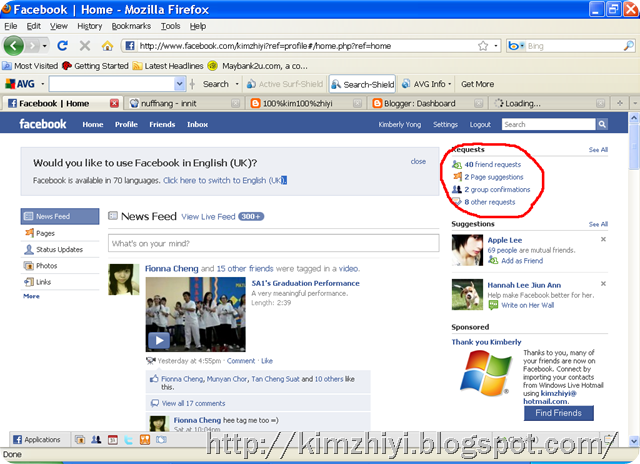Open Fionna Cheng's profile thumbnail in the feed
The height and width of the screenshot is (464, 640).
(x=124, y=279)
